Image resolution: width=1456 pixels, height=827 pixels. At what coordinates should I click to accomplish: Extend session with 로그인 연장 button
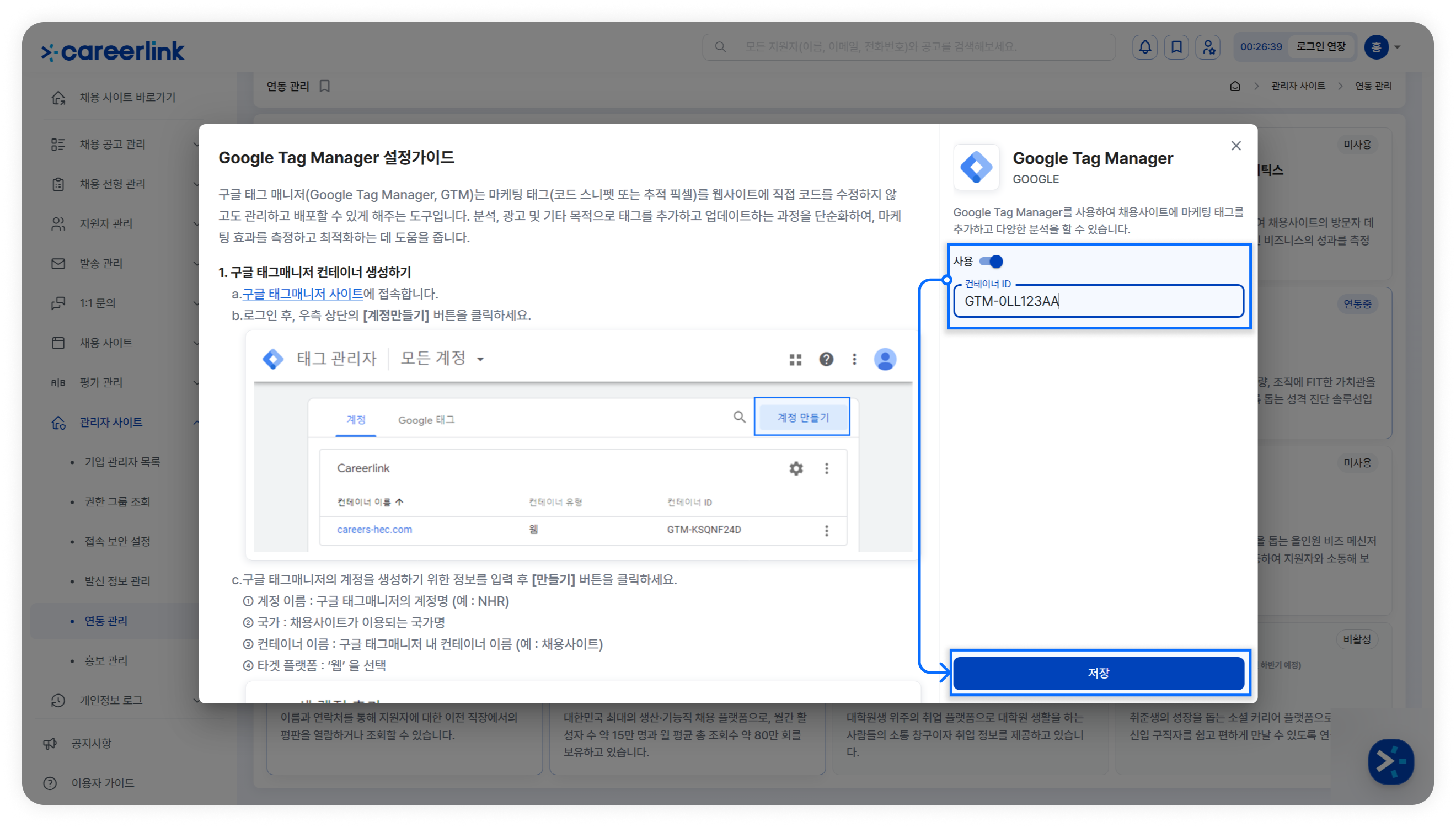click(x=1321, y=46)
